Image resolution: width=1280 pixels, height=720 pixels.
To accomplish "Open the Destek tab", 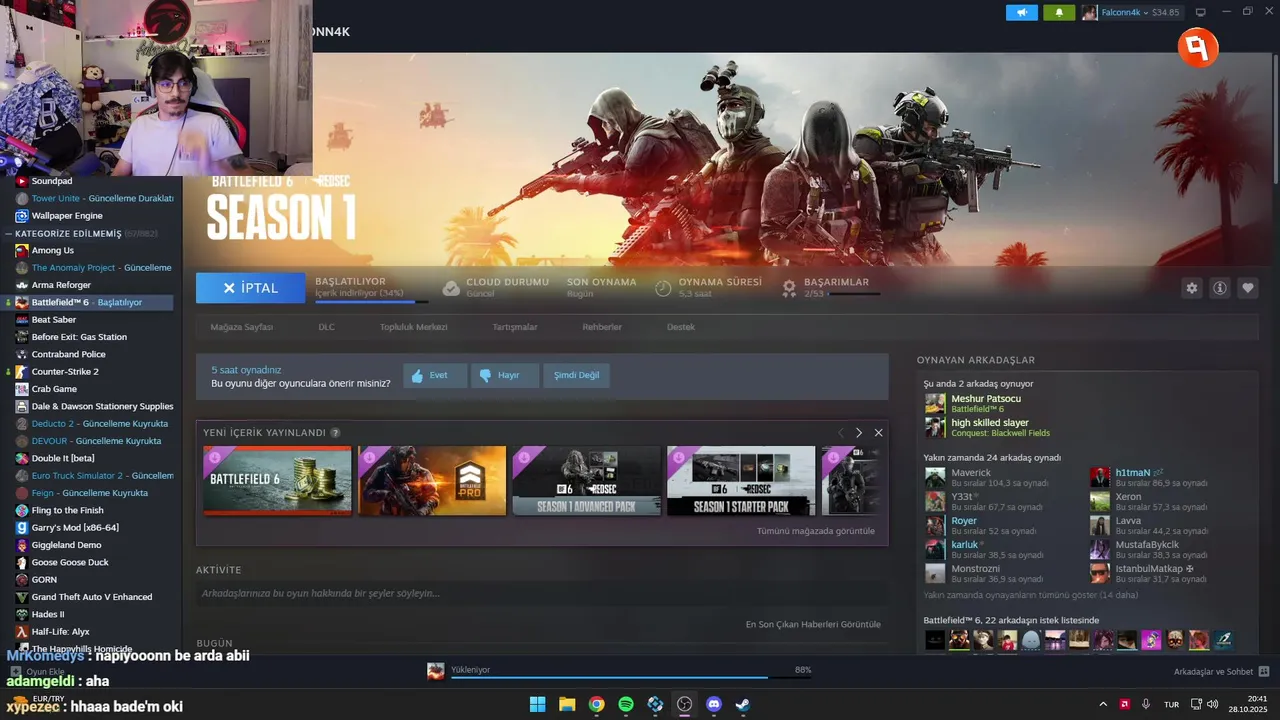I will (x=681, y=327).
